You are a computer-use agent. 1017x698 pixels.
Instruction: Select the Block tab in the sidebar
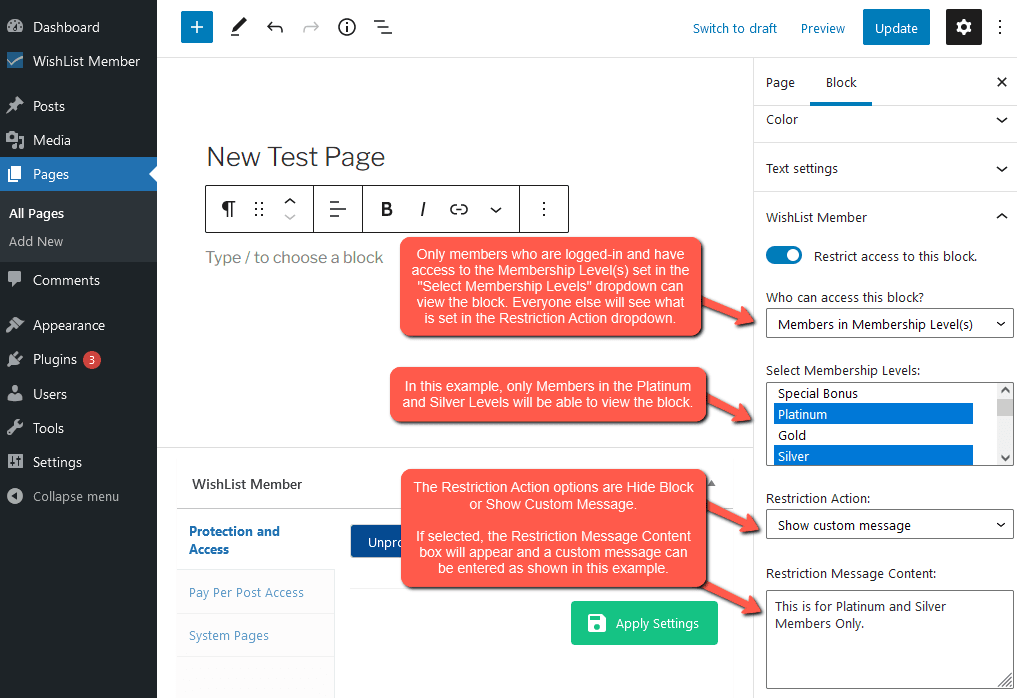click(x=841, y=82)
